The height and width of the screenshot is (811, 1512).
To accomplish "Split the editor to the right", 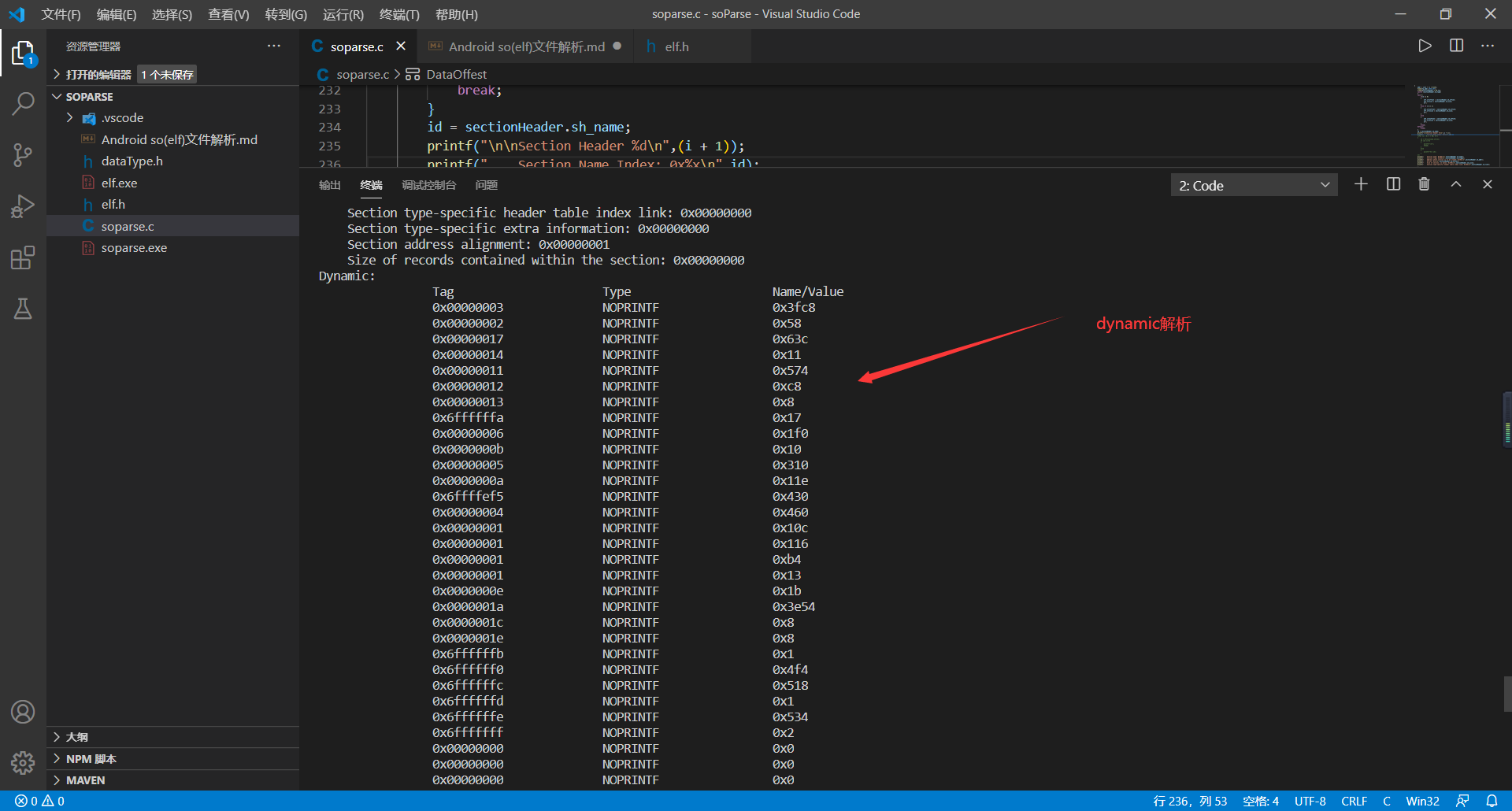I will 1456,46.
